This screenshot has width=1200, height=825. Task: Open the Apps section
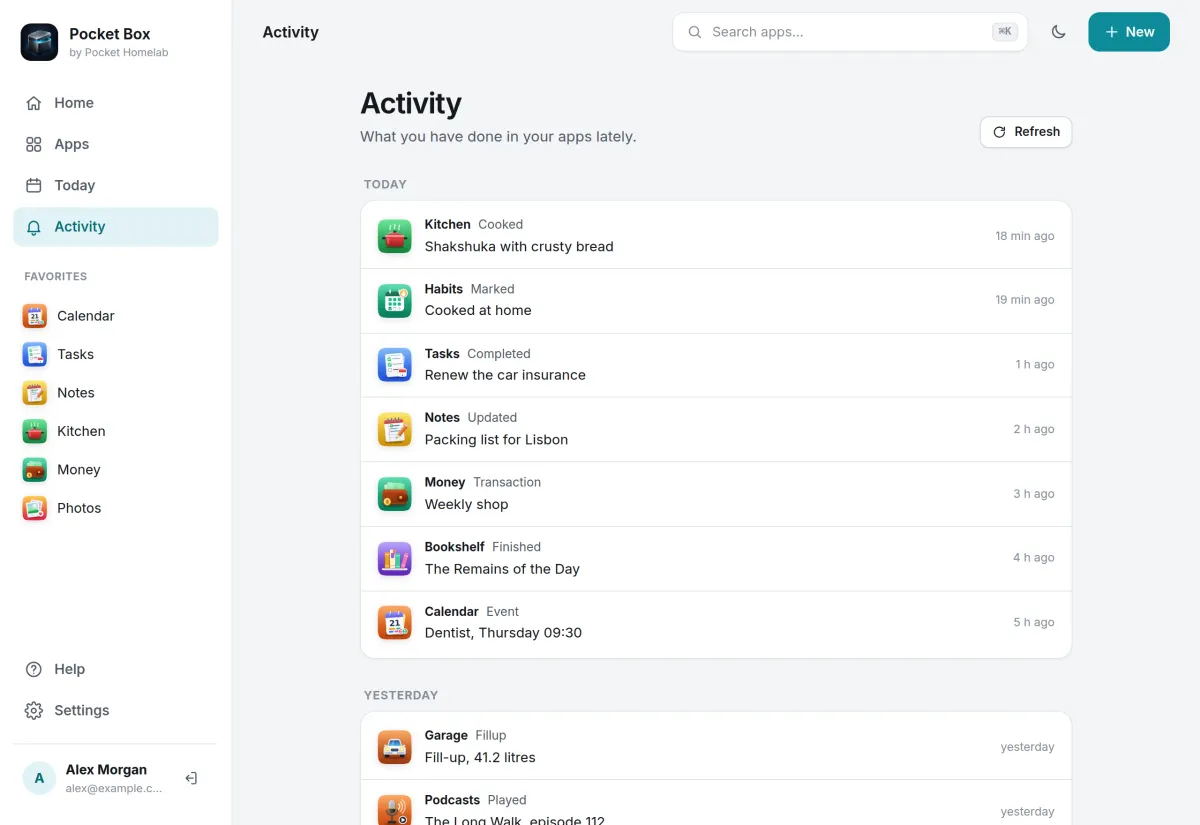tap(116, 144)
